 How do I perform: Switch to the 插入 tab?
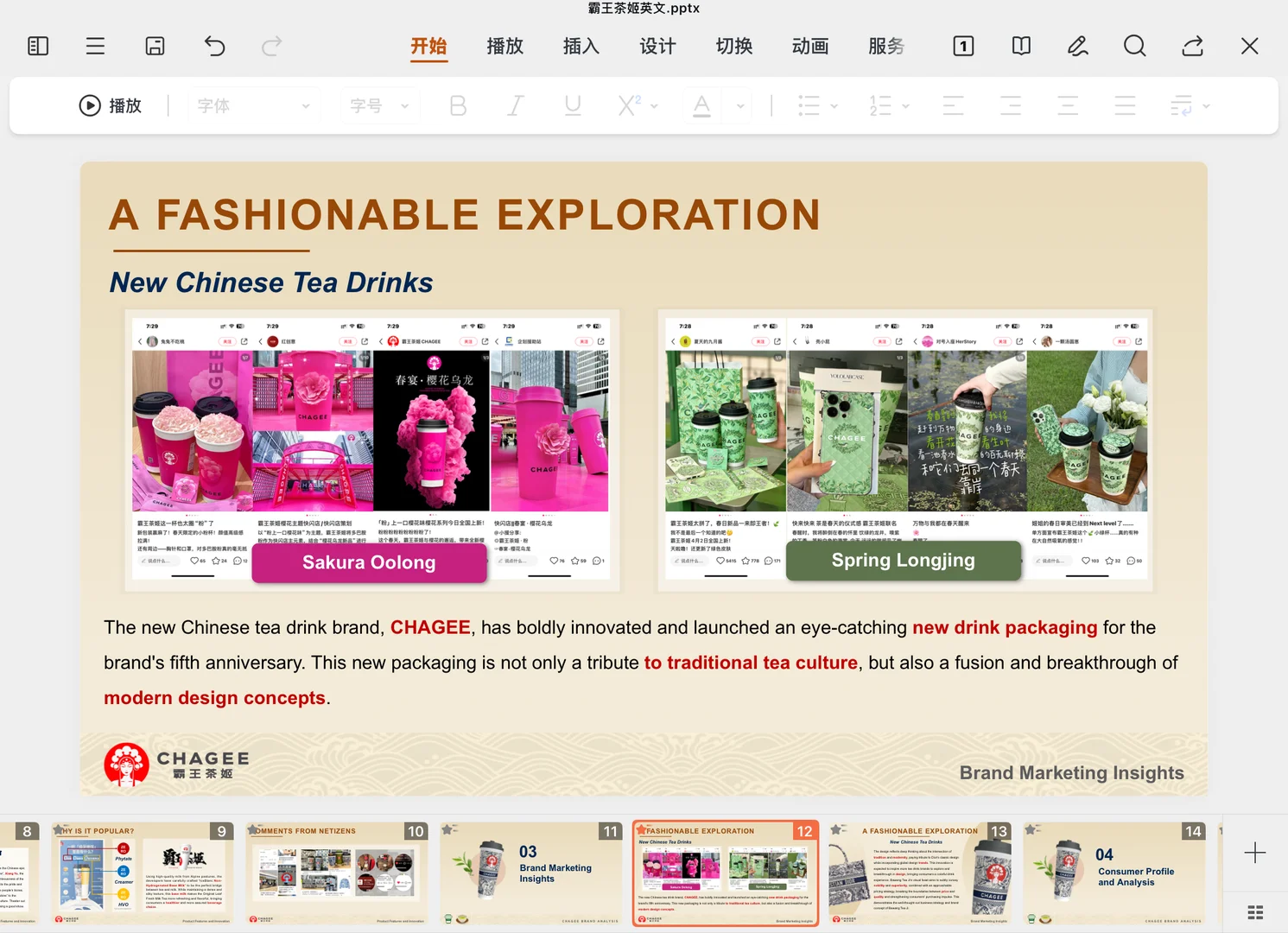coord(581,46)
